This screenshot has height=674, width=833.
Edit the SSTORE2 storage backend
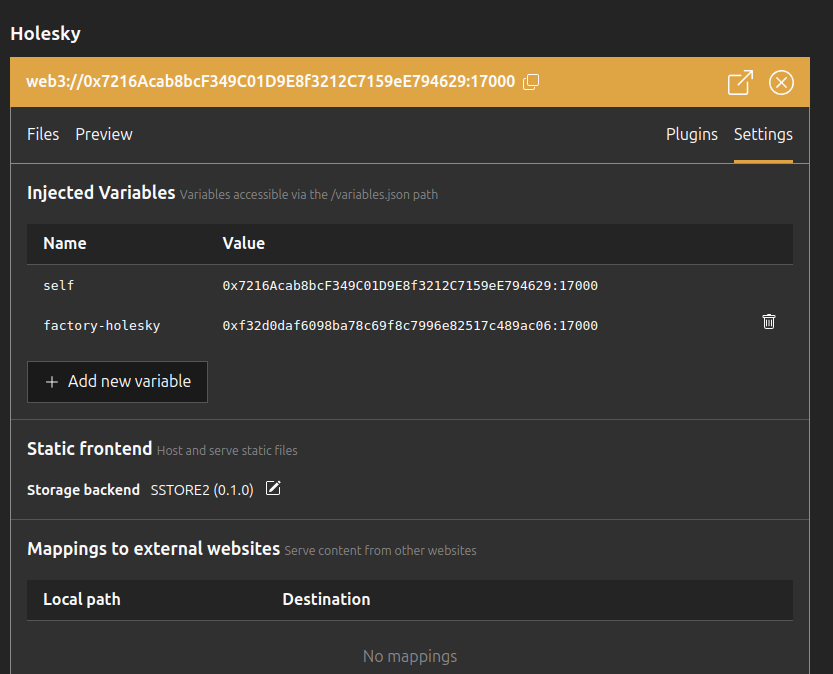273,488
